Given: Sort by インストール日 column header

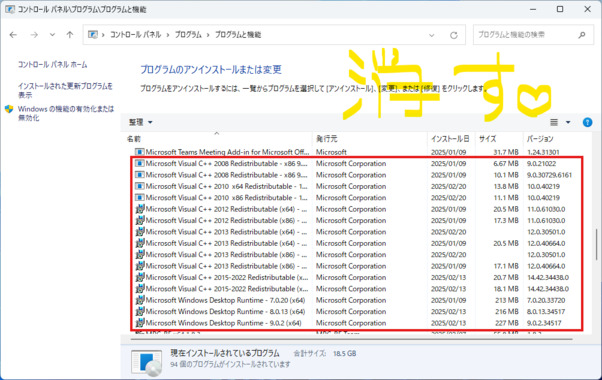Looking at the screenshot, I should pos(451,139).
